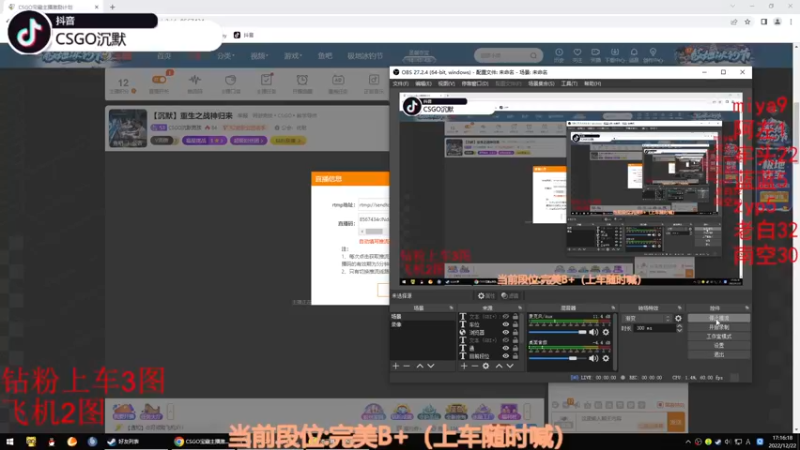
Task: Move source up in sources panel
Action: (x=499, y=366)
